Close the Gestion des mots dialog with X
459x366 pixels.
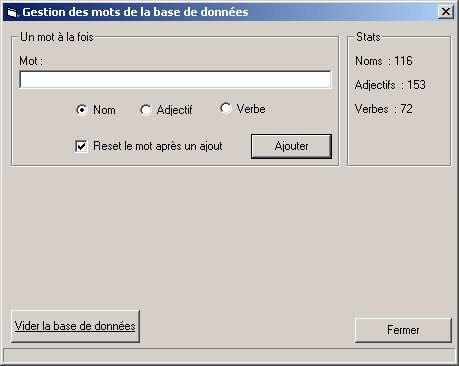click(446, 12)
